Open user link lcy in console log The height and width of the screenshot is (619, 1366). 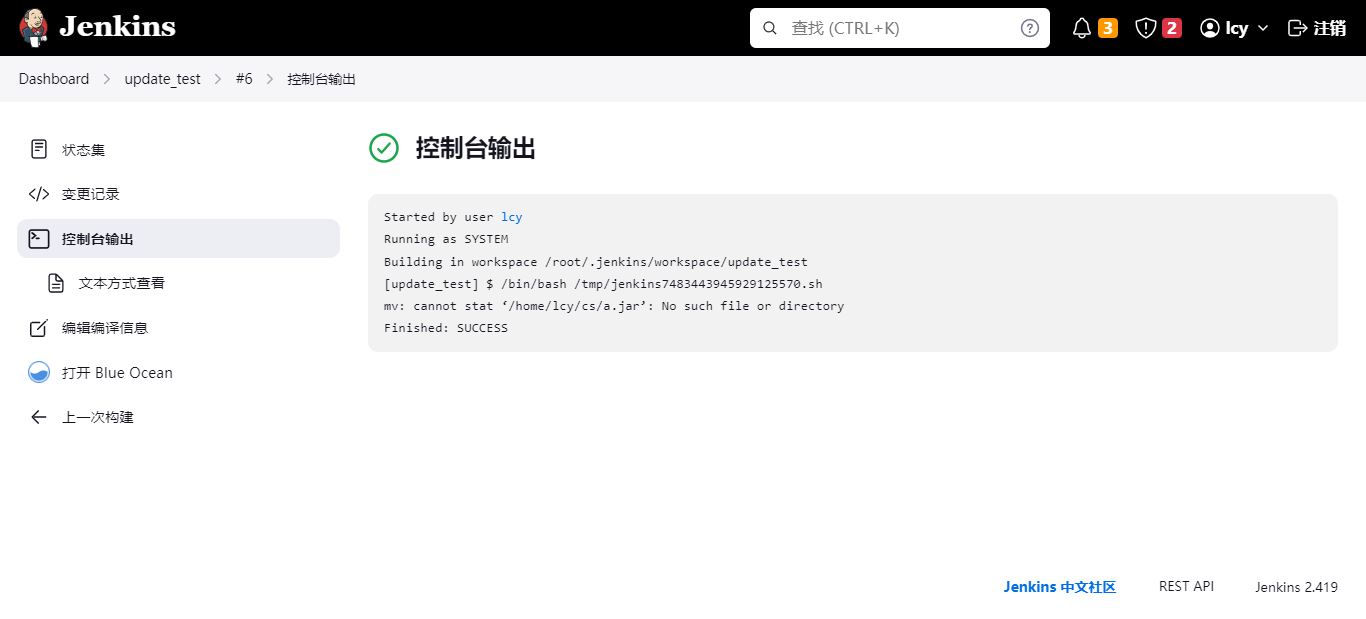tap(512, 217)
